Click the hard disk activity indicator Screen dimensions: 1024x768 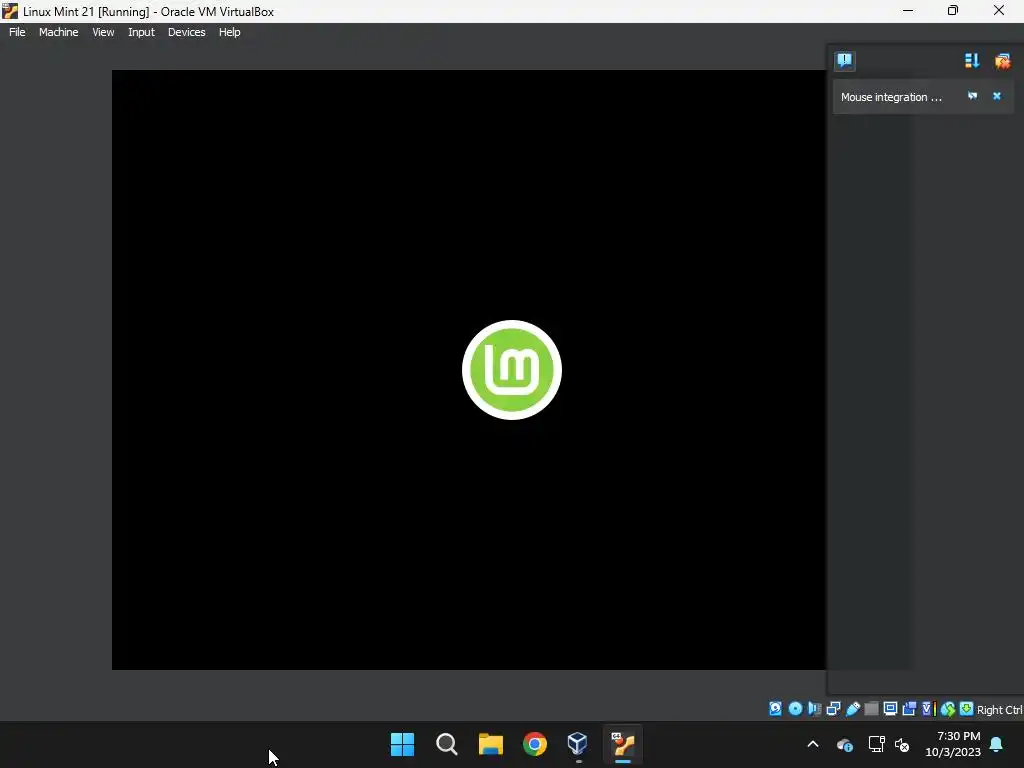point(775,709)
